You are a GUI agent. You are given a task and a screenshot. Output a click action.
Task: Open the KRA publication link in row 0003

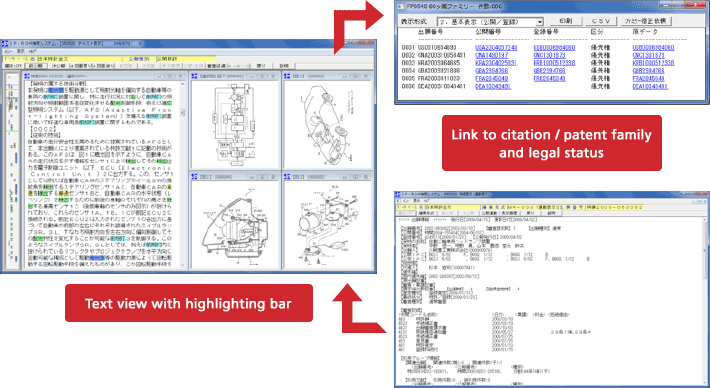click(x=496, y=63)
